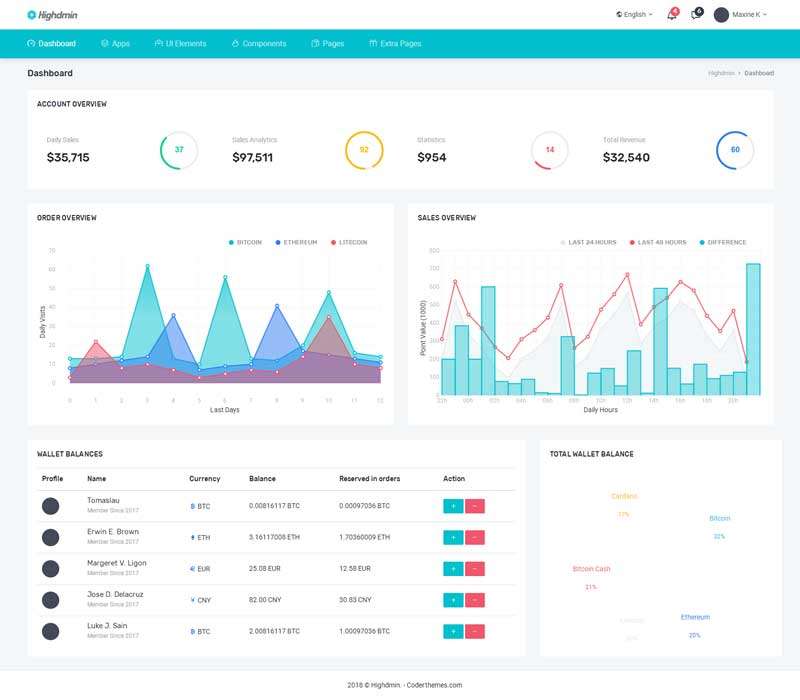Click the Highdmin logo

55,15
